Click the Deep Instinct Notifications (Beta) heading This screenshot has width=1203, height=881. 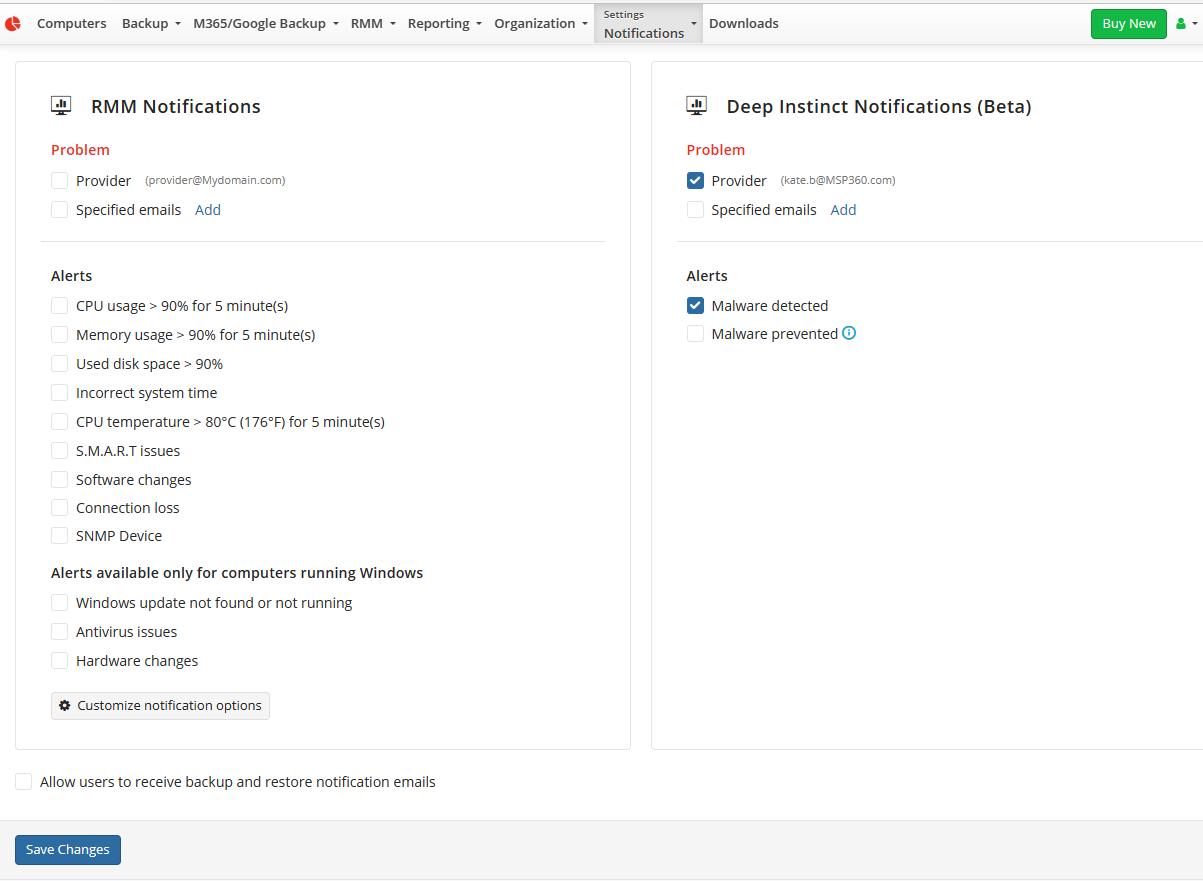(879, 106)
